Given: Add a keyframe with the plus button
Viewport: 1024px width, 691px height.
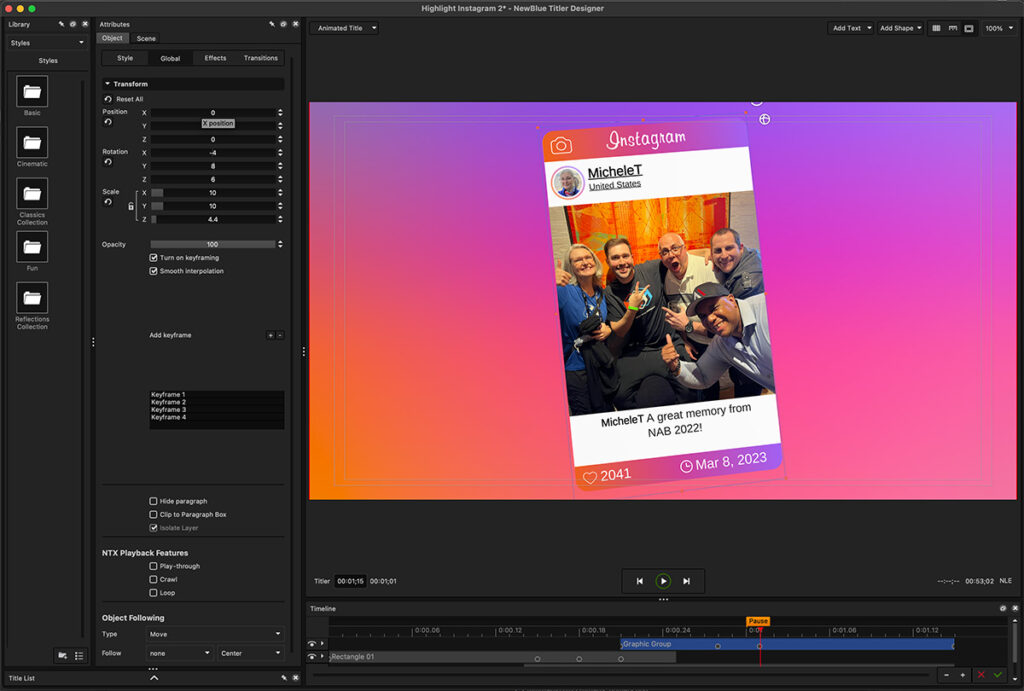Looking at the screenshot, I should pyautogui.click(x=270, y=335).
